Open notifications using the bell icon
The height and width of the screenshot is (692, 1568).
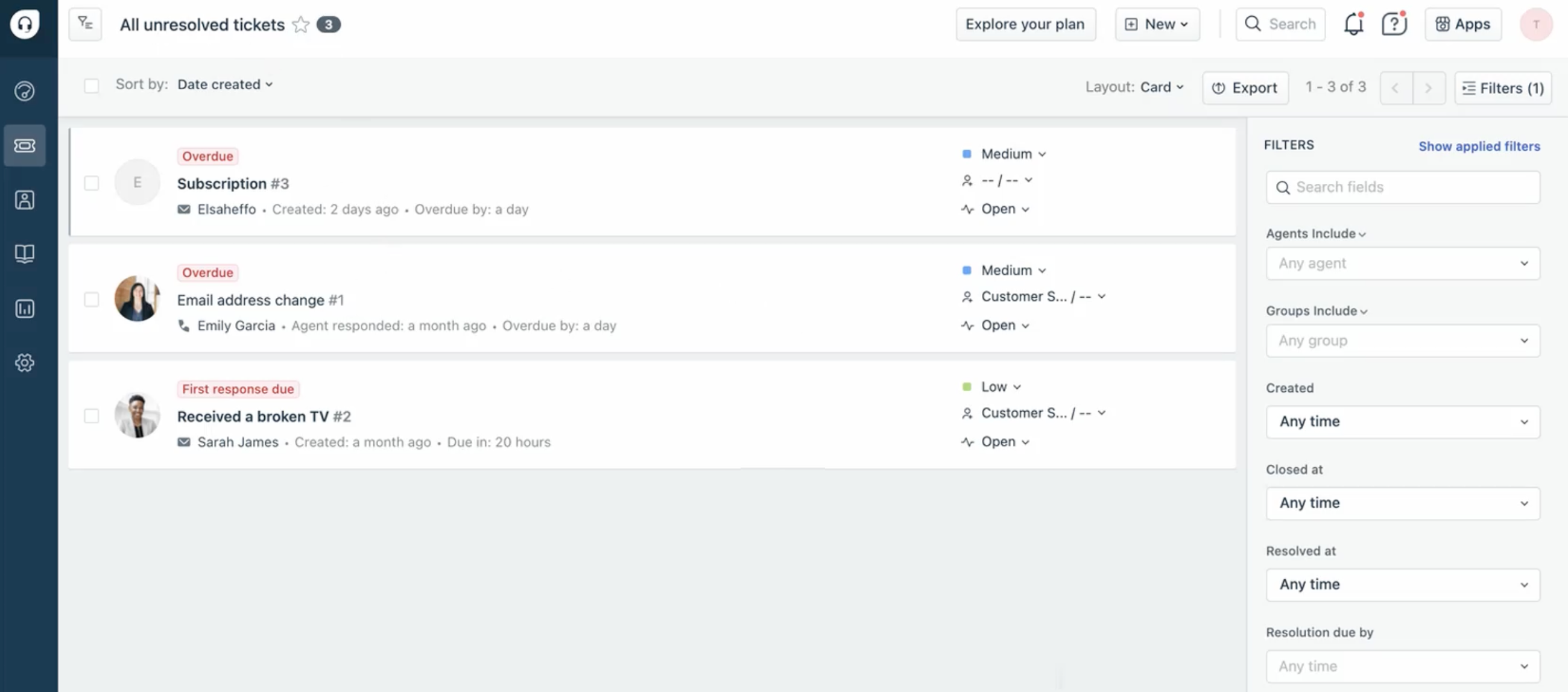click(x=1353, y=24)
